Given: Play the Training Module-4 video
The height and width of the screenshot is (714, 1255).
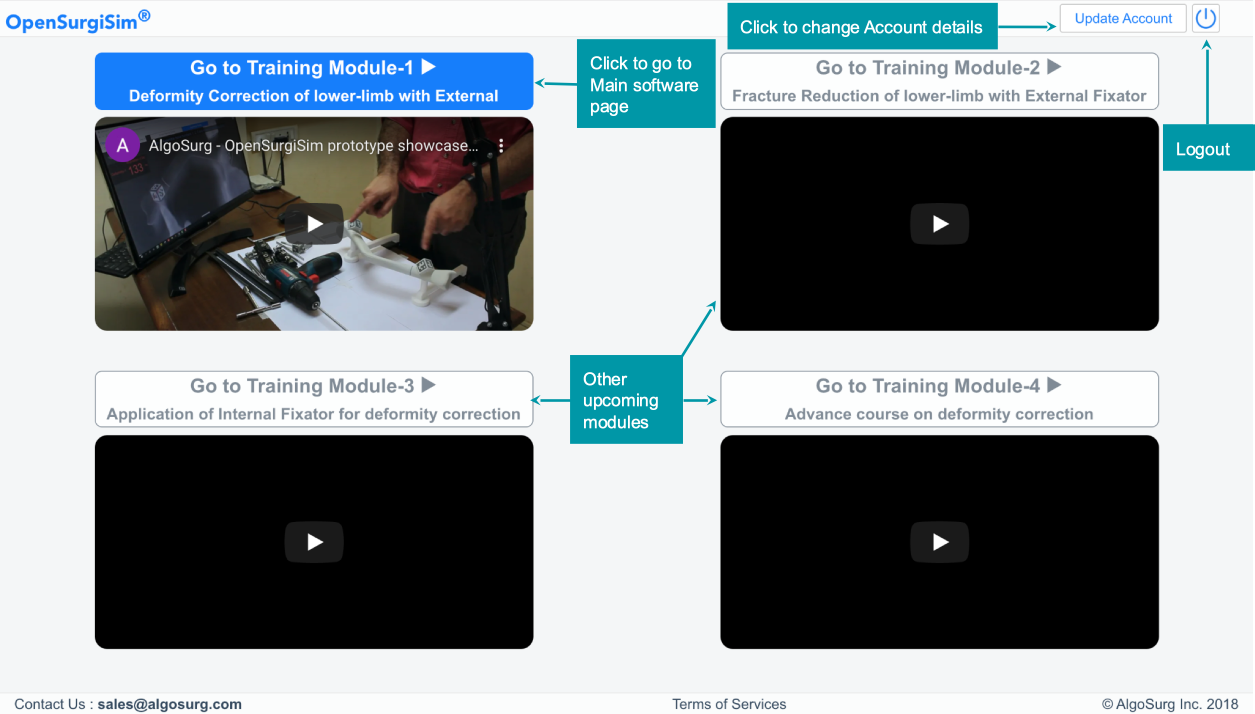Looking at the screenshot, I should pos(939,542).
